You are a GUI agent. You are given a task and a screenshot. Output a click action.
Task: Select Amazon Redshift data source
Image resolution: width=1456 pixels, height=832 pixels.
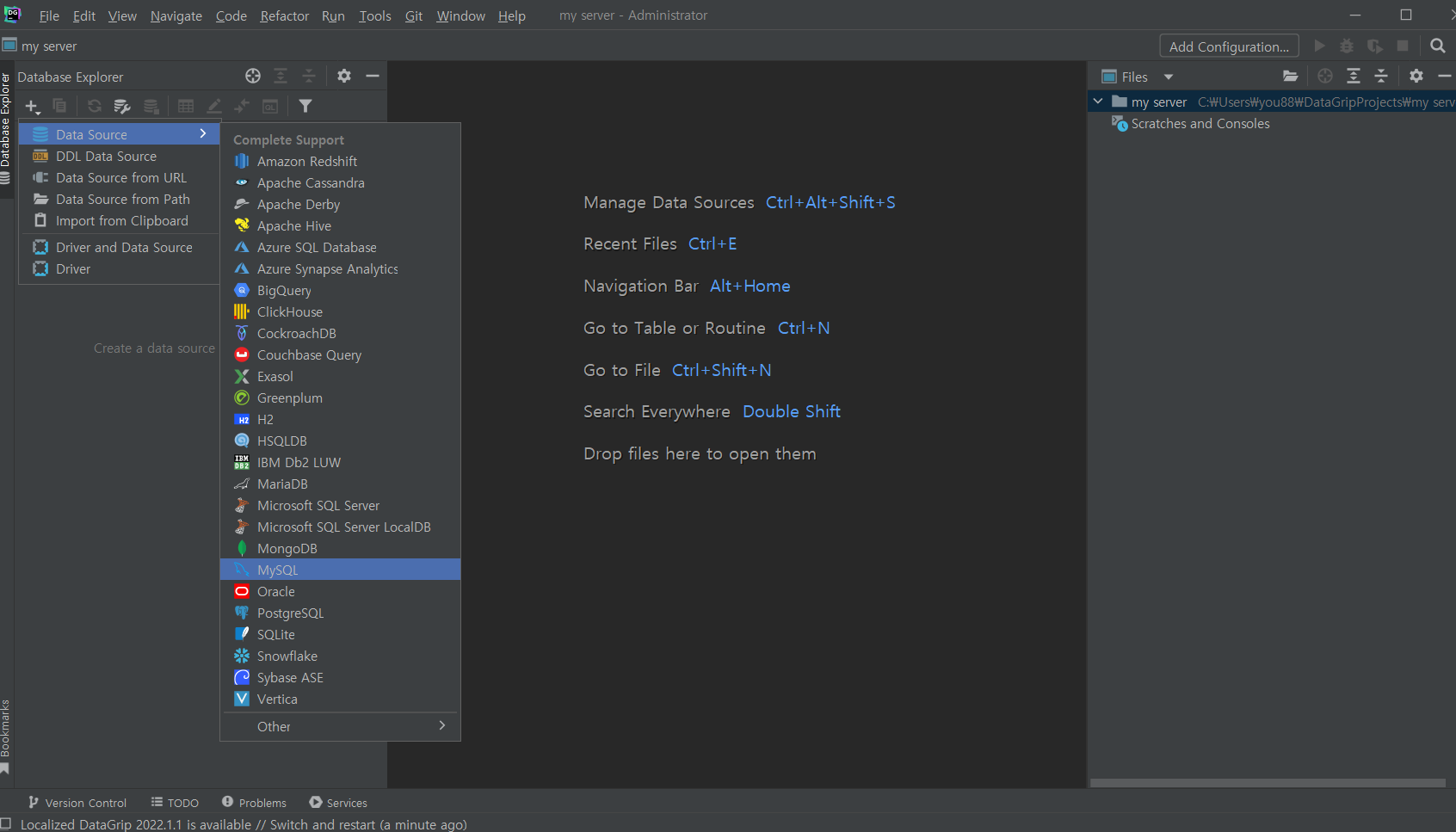341,161
